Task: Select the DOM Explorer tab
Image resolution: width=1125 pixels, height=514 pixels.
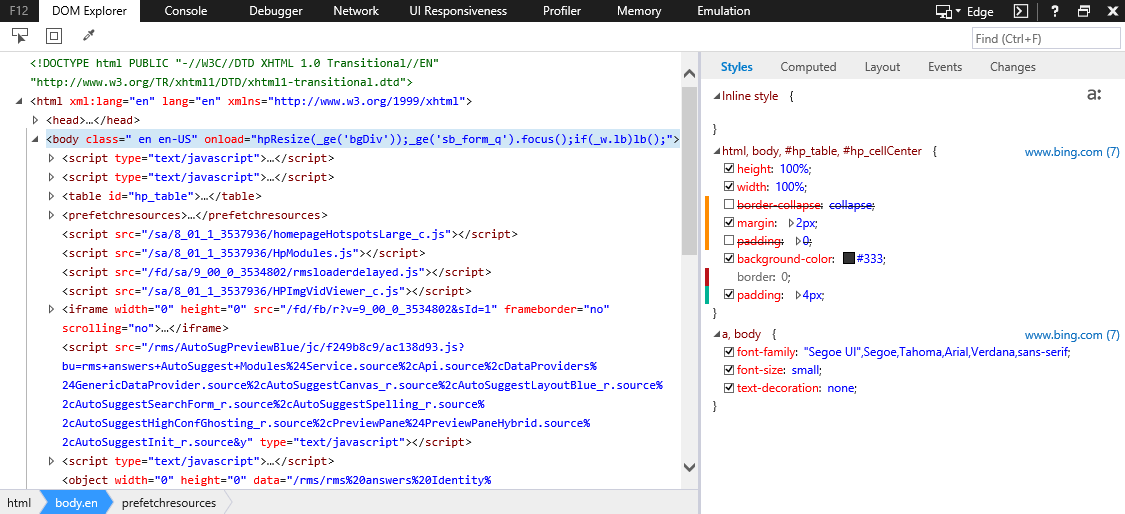Action: pyautogui.click(x=90, y=11)
